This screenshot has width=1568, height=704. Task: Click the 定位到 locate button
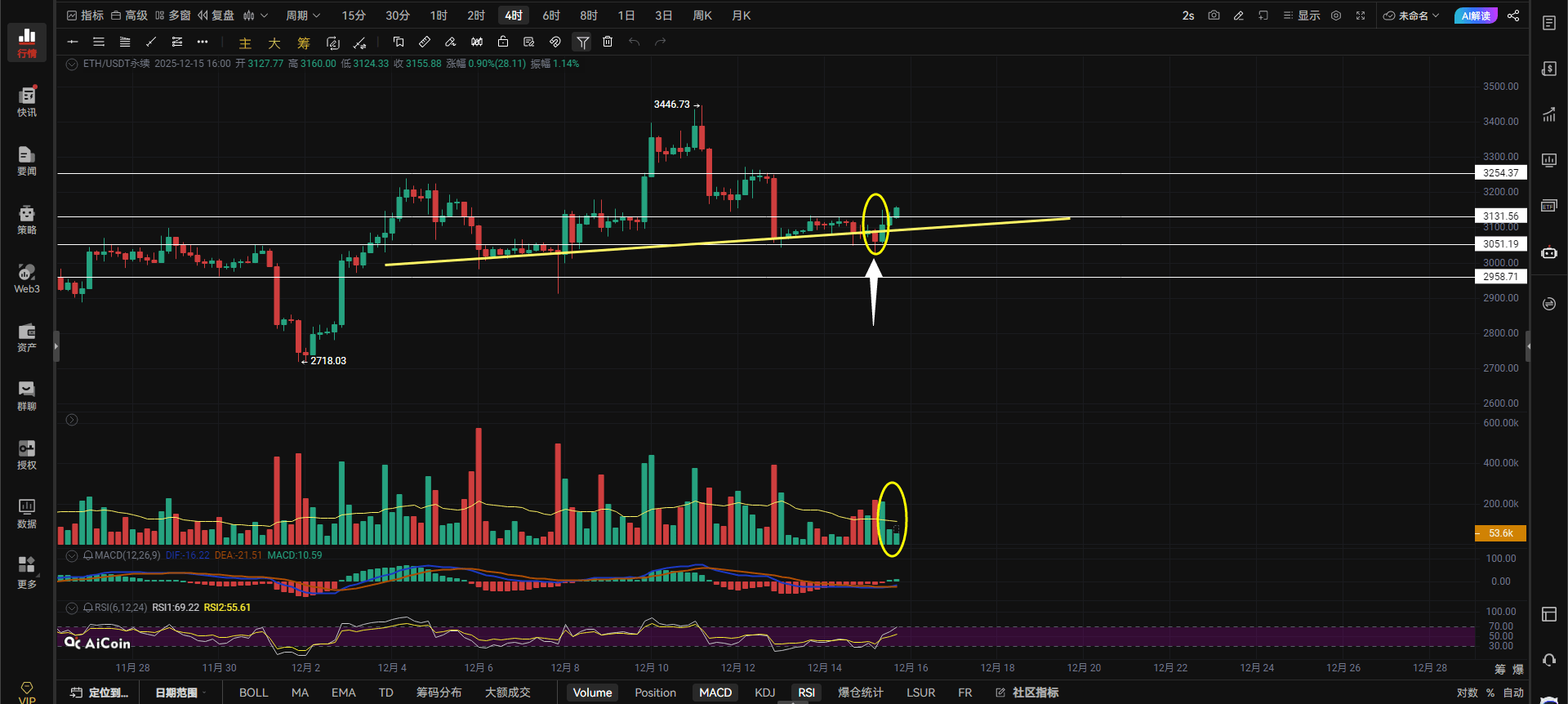[100, 693]
